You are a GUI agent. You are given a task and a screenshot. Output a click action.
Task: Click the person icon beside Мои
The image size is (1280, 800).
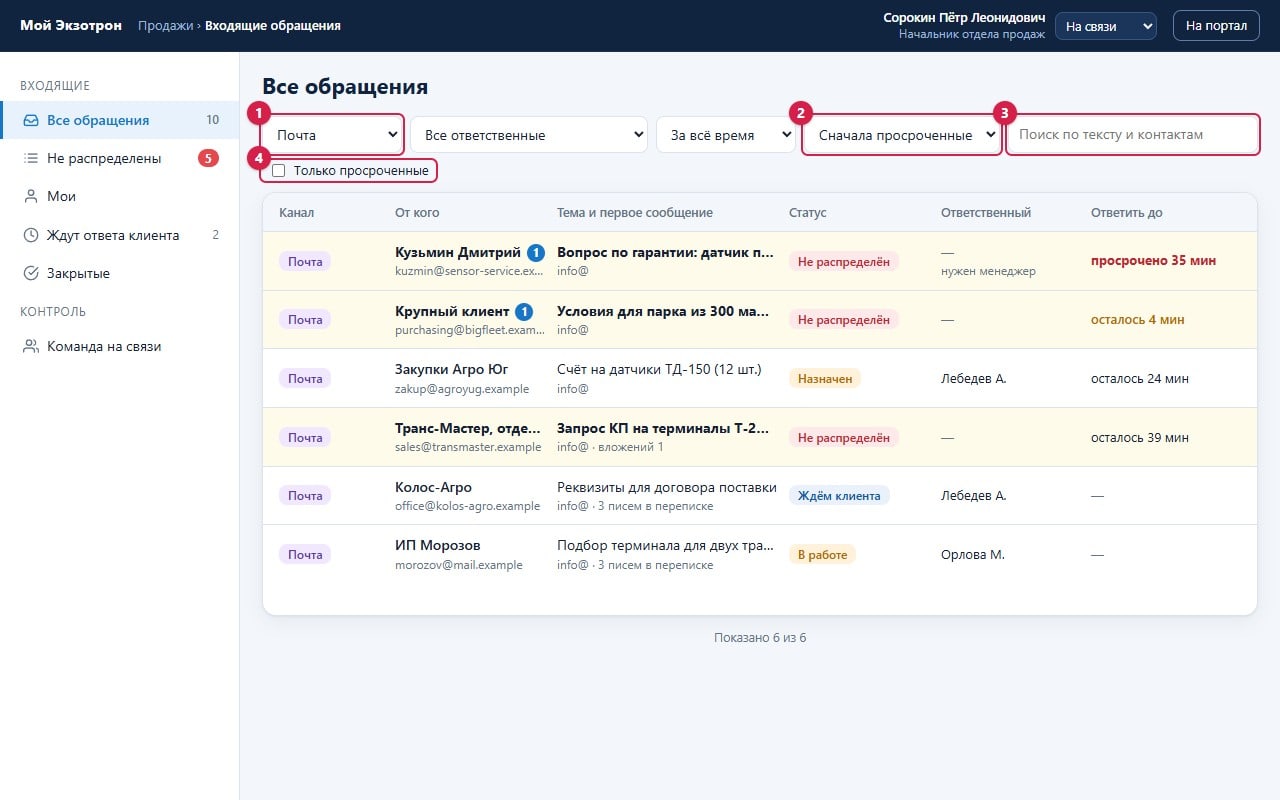pos(31,196)
